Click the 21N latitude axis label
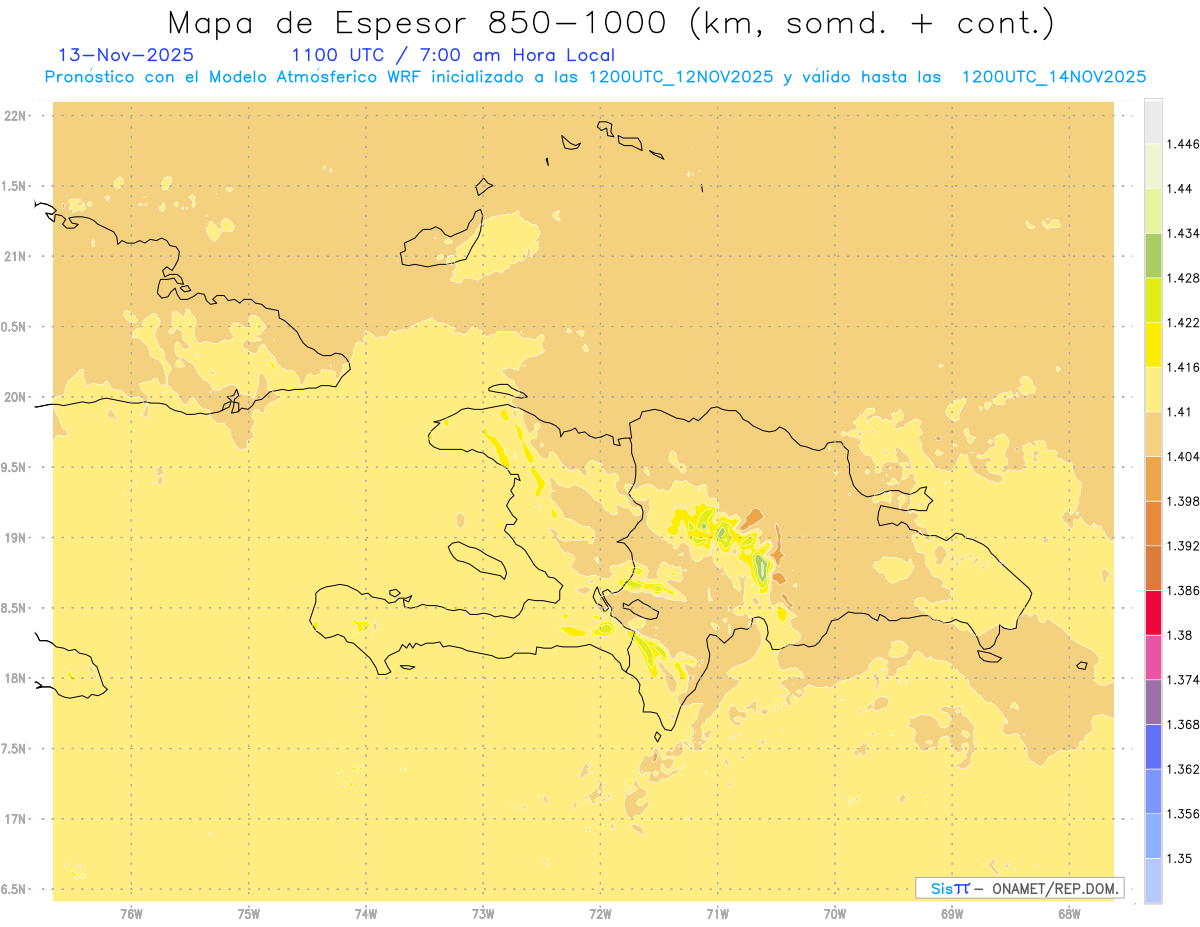The width and height of the screenshot is (1200, 927). [x=17, y=256]
